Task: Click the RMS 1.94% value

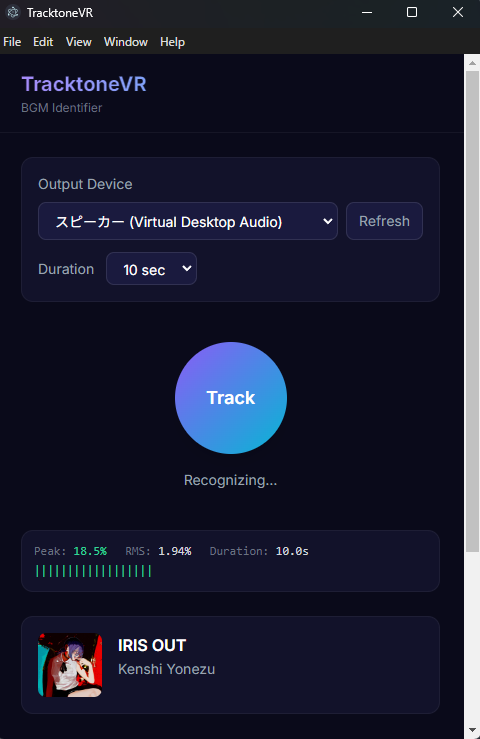Action: click(x=174, y=551)
